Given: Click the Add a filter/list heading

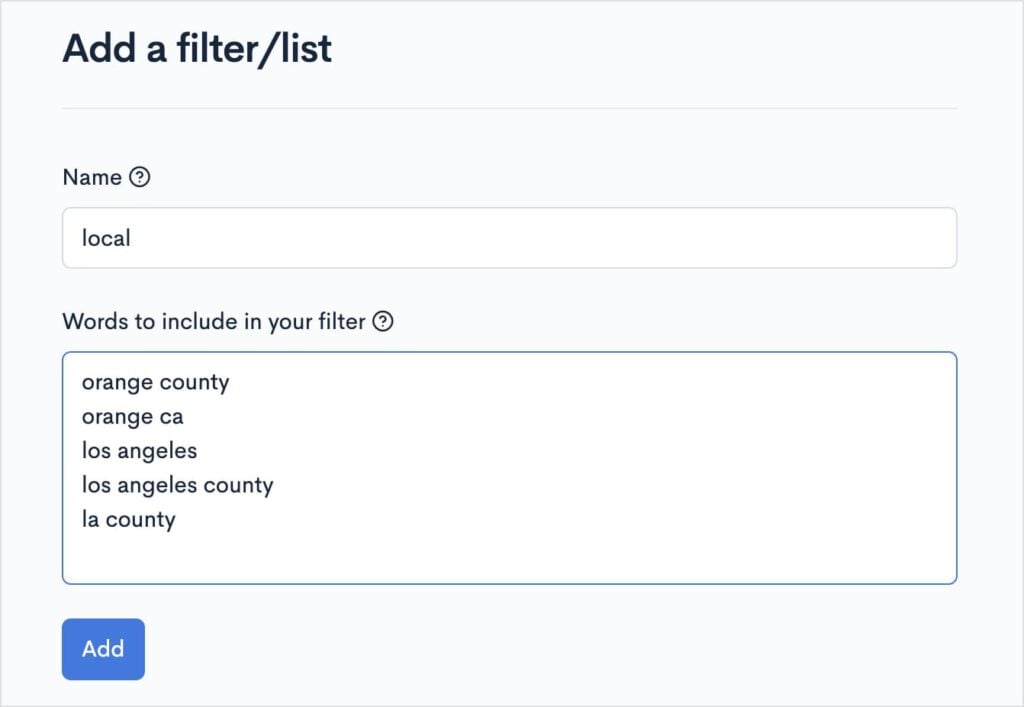Looking at the screenshot, I should (x=197, y=48).
